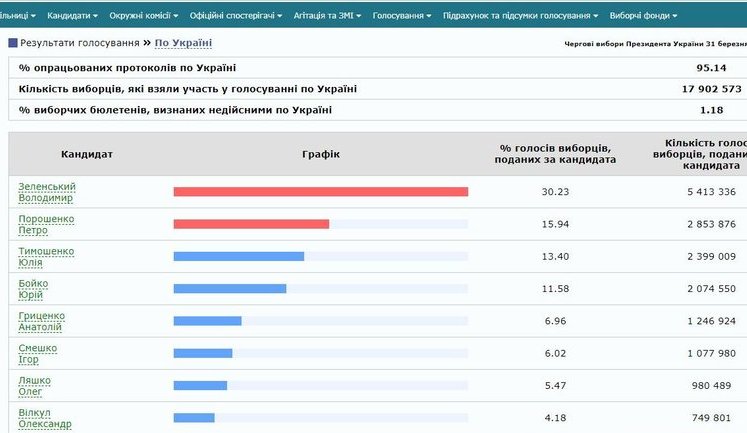Click the '% голосів виборців' column header

[x=555, y=154]
